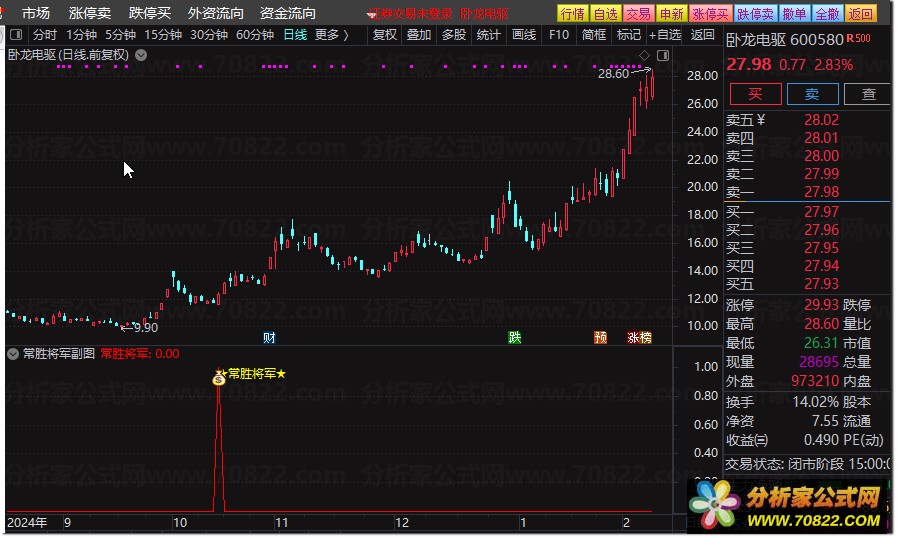Click the 最低 value 26.31
This screenshot has width=897, height=537.
(x=821, y=343)
